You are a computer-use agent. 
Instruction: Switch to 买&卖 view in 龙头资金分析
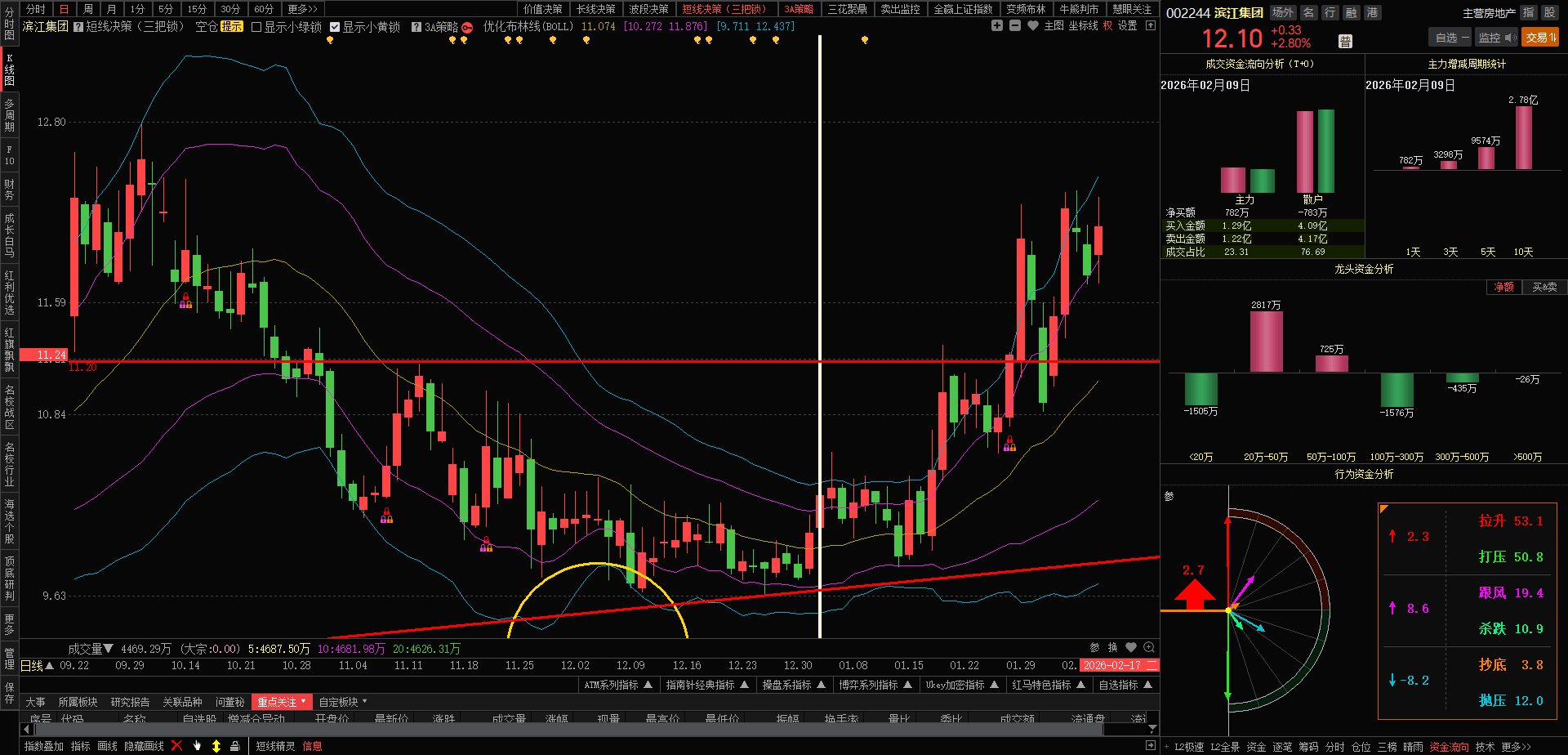click(1544, 288)
